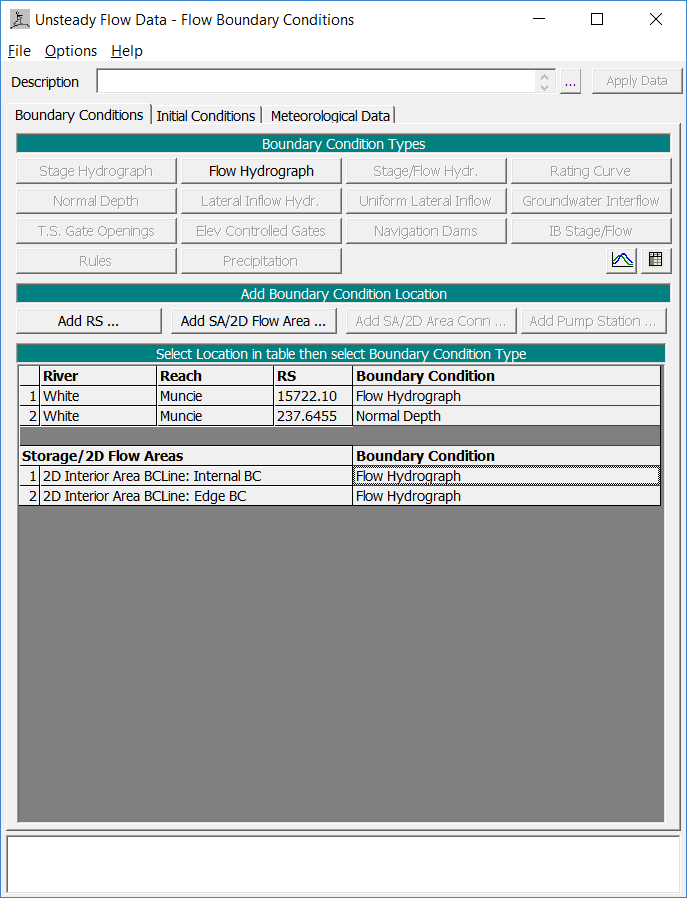This screenshot has width=687, height=898.
Task: Click the T.S. Gate Openings button
Action: point(96,231)
